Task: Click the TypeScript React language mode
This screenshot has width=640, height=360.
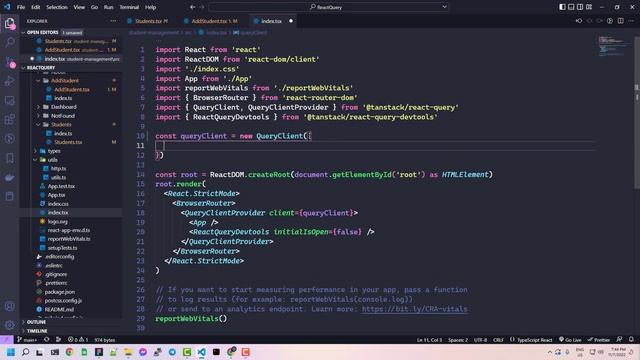Action: 531,340
